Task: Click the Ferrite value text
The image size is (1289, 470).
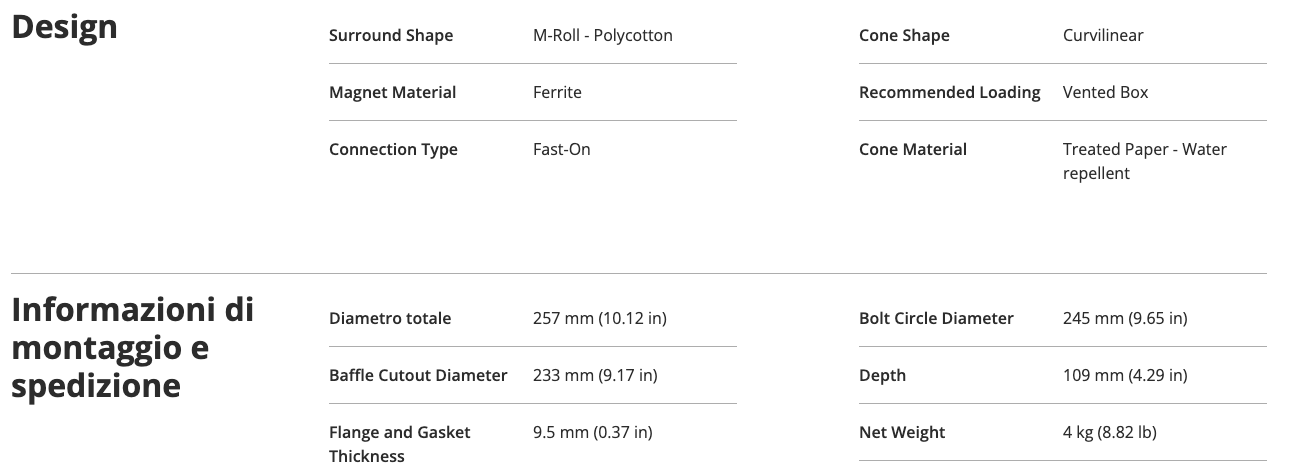Action: pos(557,93)
